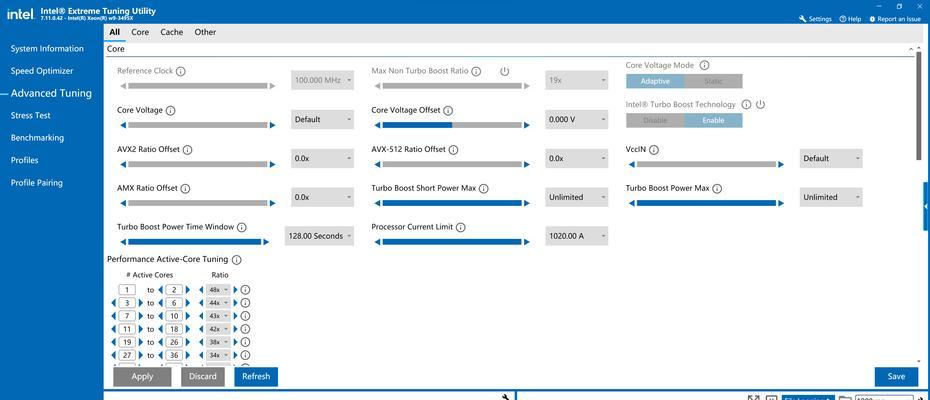This screenshot has height=400, width=930.
Task: Click the power icon next to Max Non Turbo Boost Ratio
Action: coord(505,71)
